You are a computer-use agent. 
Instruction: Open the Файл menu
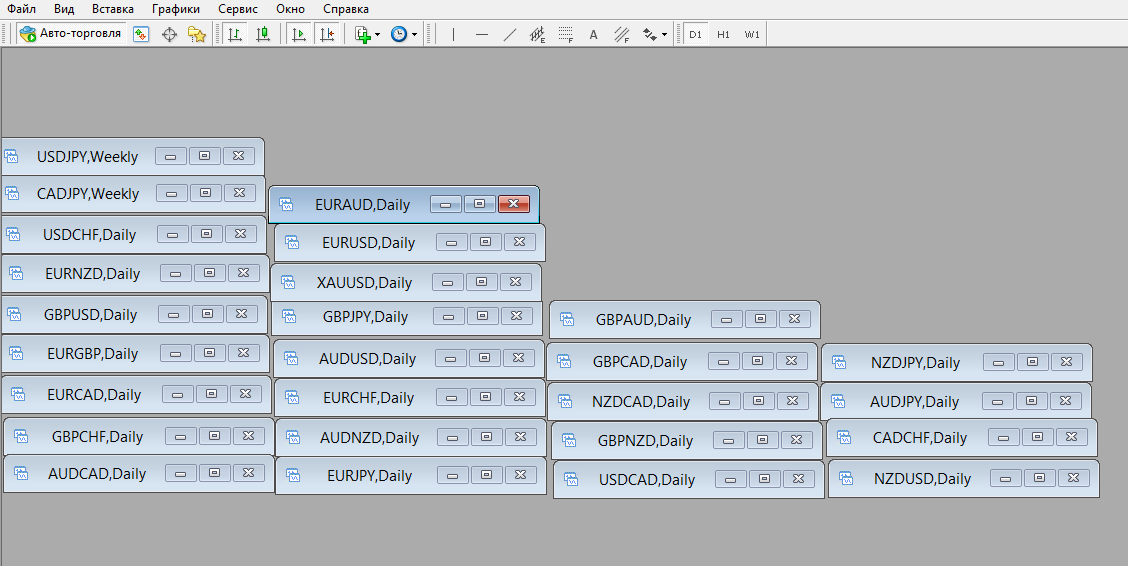[22, 9]
